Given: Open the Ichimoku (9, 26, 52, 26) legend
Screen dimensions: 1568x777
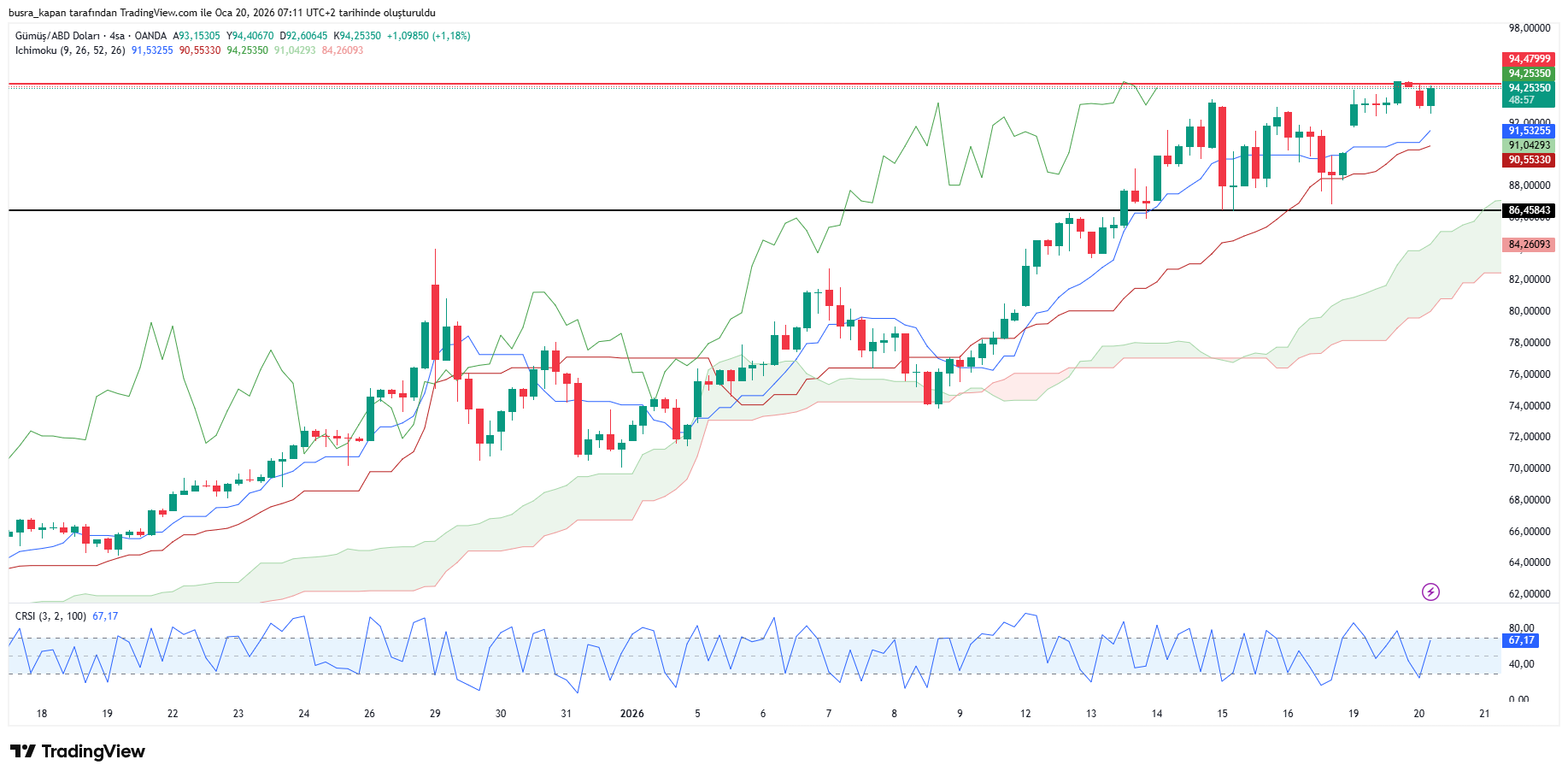Looking at the screenshot, I should [70, 50].
